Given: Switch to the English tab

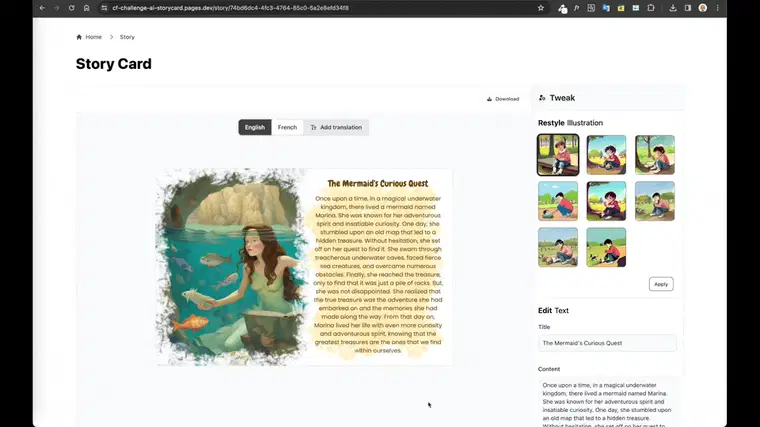Looking at the screenshot, I should tap(255, 127).
